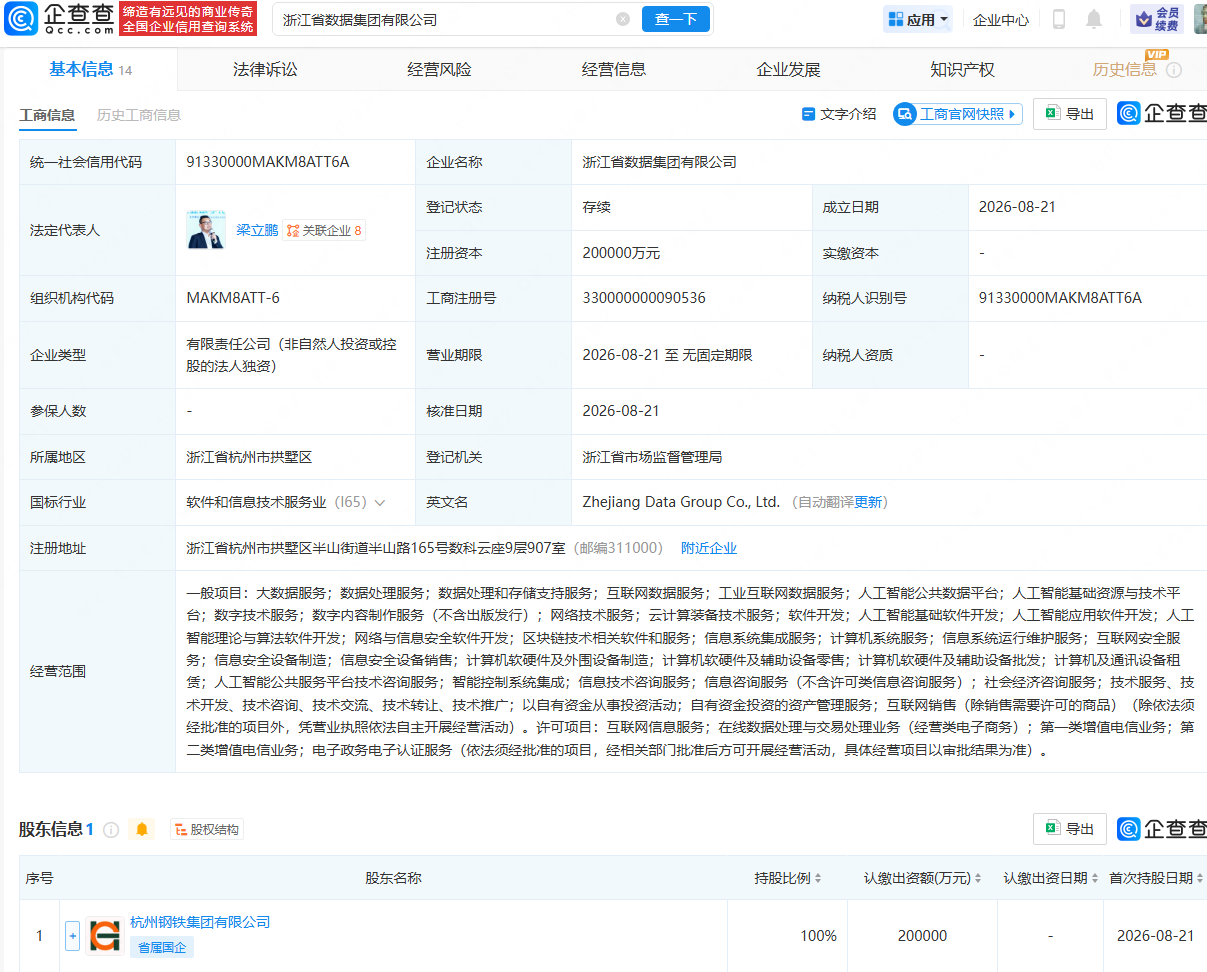Click the history info help icon

tap(1174, 70)
